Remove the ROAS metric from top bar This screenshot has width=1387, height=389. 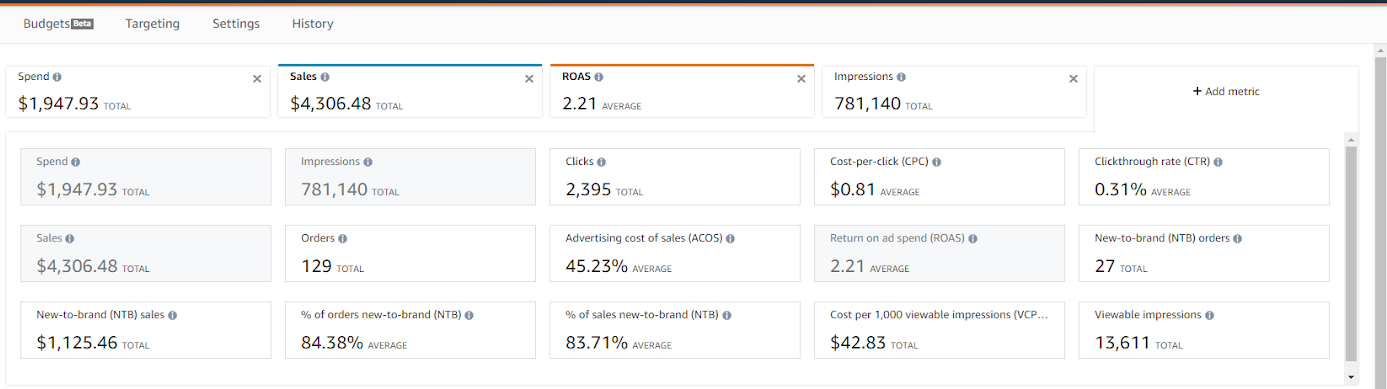pyautogui.click(x=801, y=79)
